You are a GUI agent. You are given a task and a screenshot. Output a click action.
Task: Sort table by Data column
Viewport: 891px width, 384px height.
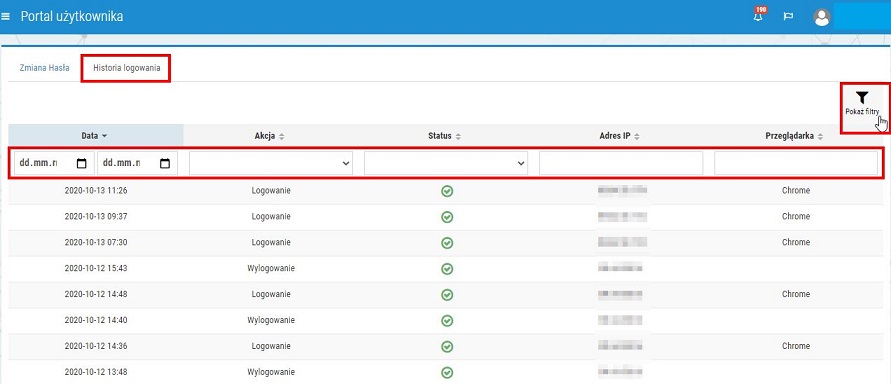pyautogui.click(x=95, y=136)
